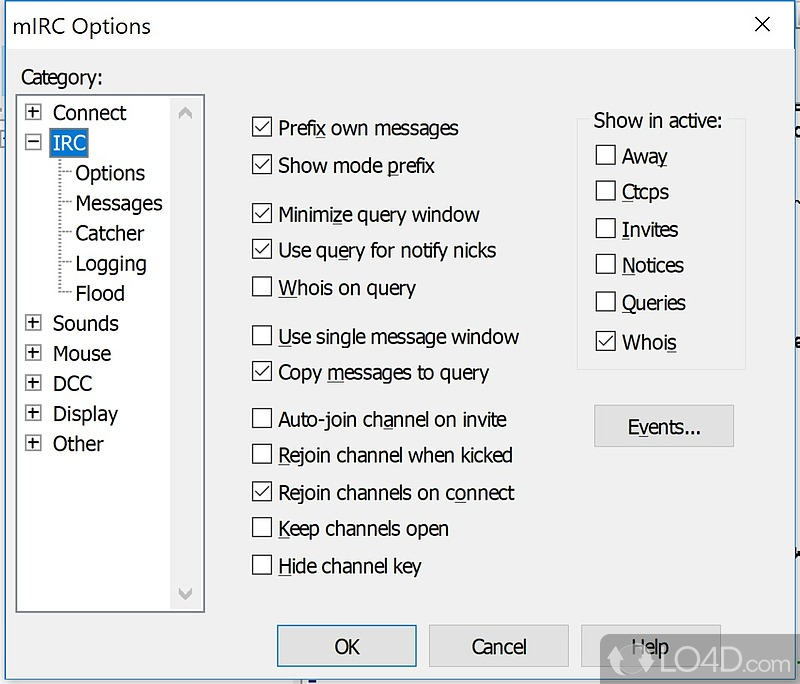Expand the Display category node
The width and height of the screenshot is (800, 684).
33,413
